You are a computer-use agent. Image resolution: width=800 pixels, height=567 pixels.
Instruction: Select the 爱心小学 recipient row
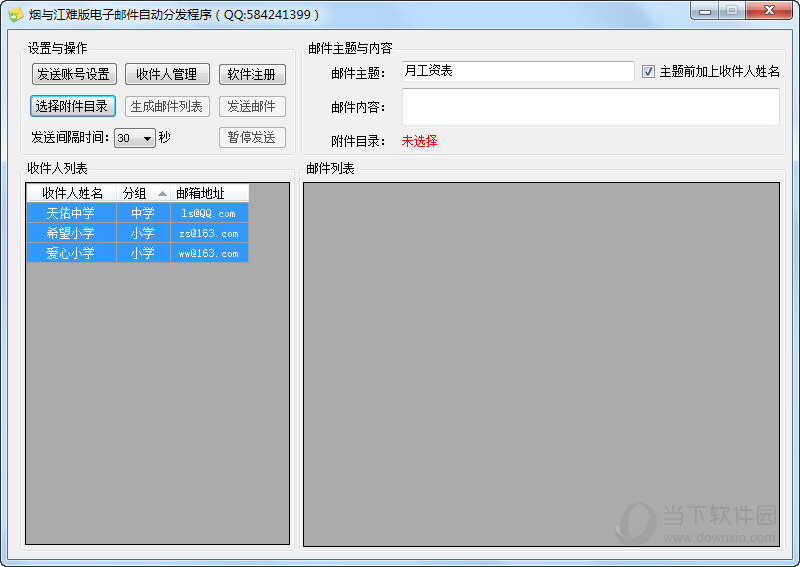pos(137,253)
